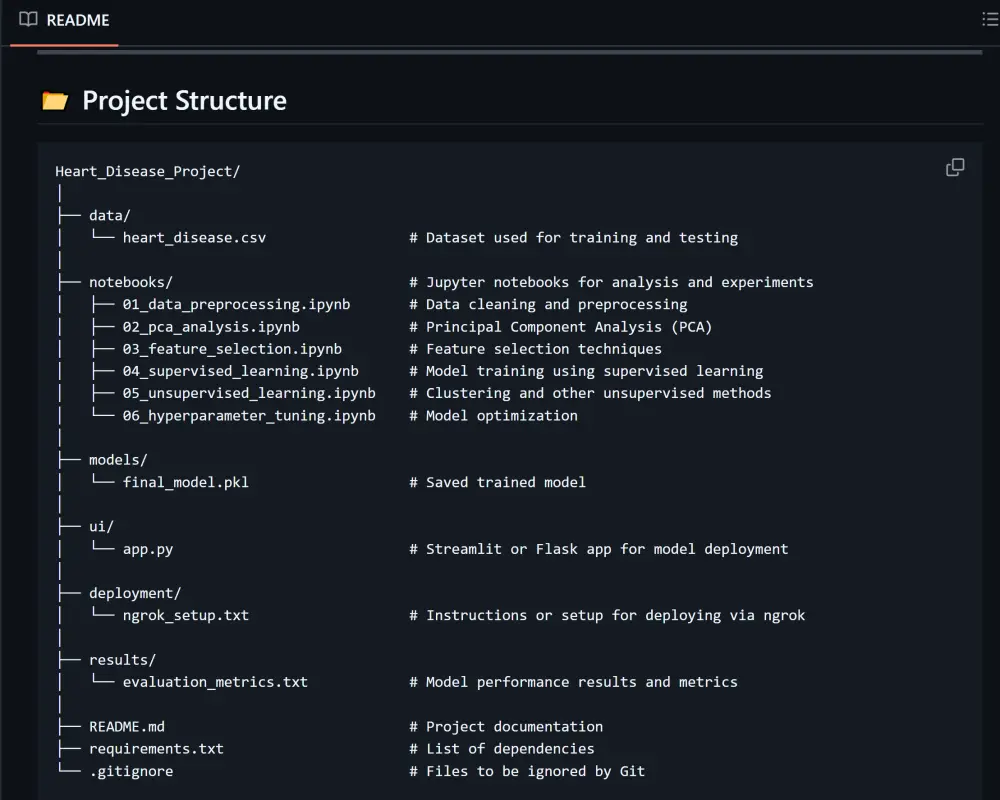
Task: Click the models/ folder entry
Action: tap(118, 460)
